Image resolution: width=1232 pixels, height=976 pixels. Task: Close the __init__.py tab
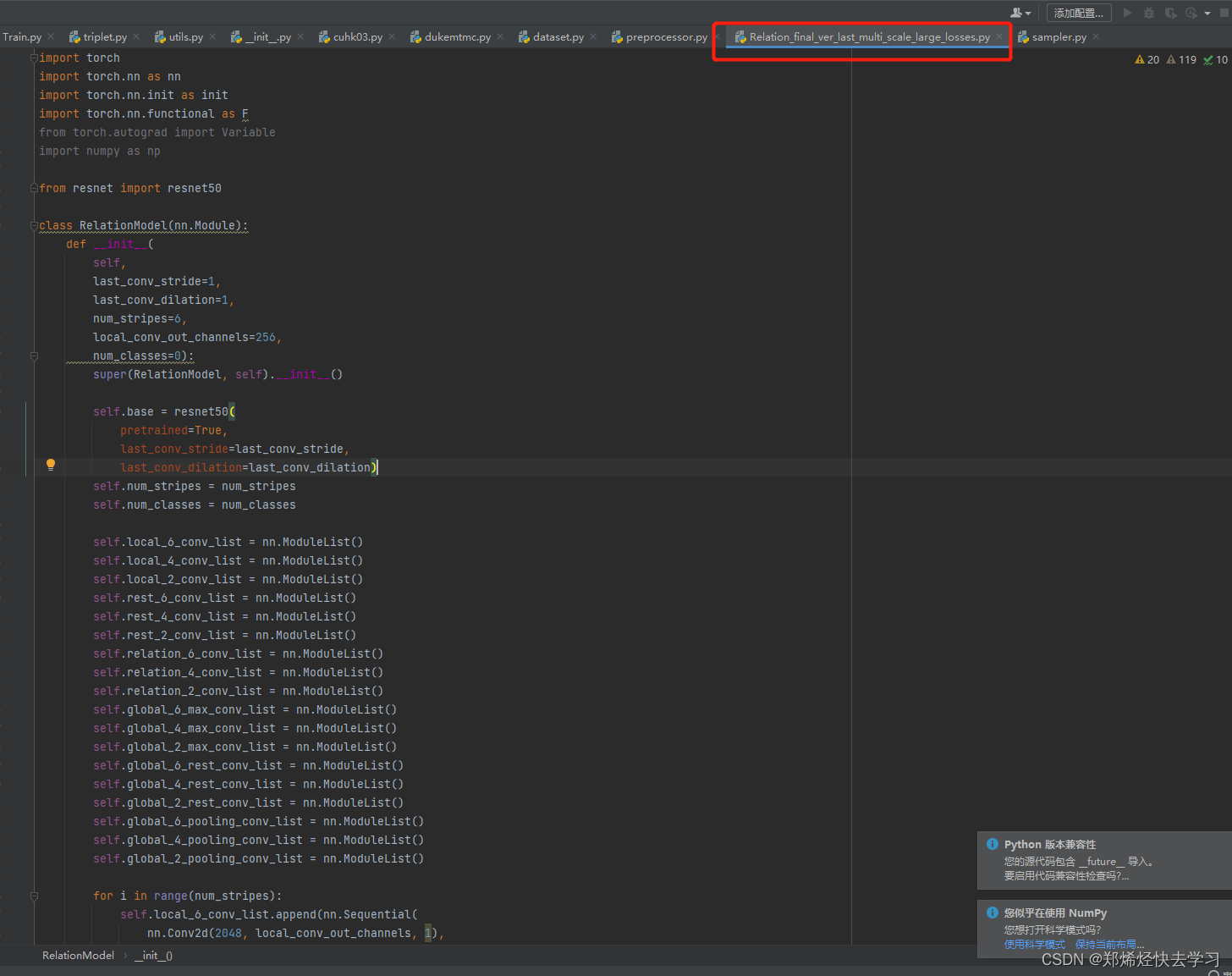300,36
